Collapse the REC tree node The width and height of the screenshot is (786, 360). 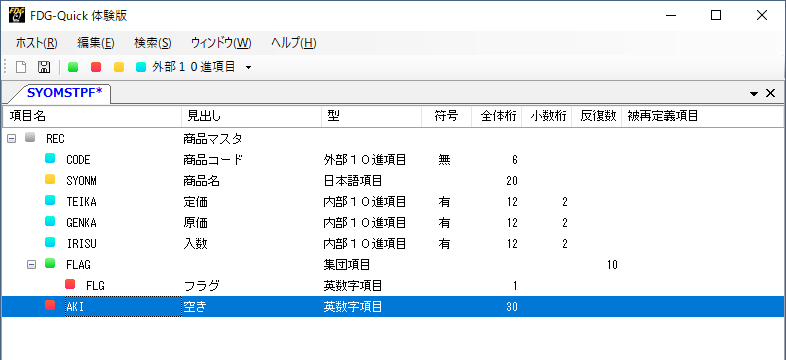tap(11, 138)
